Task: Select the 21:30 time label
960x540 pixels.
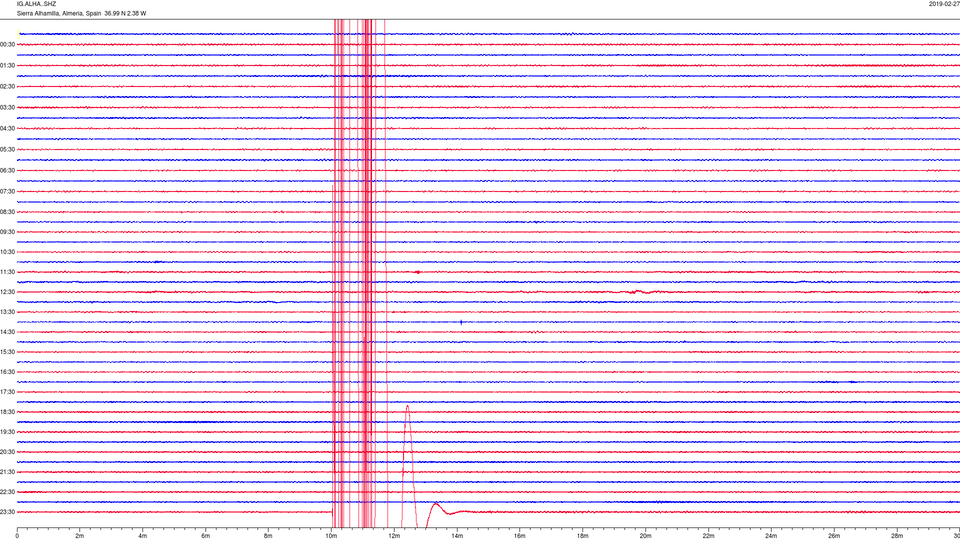Action: click(7, 472)
